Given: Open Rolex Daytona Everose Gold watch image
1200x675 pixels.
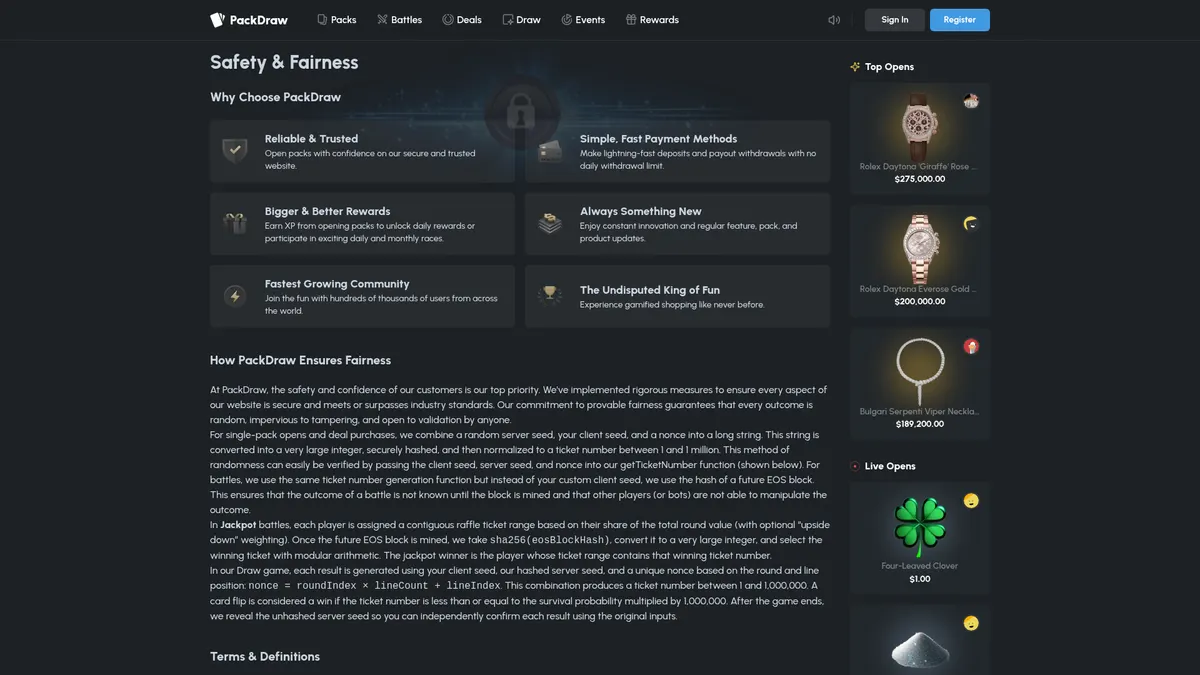Looking at the screenshot, I should click(920, 248).
